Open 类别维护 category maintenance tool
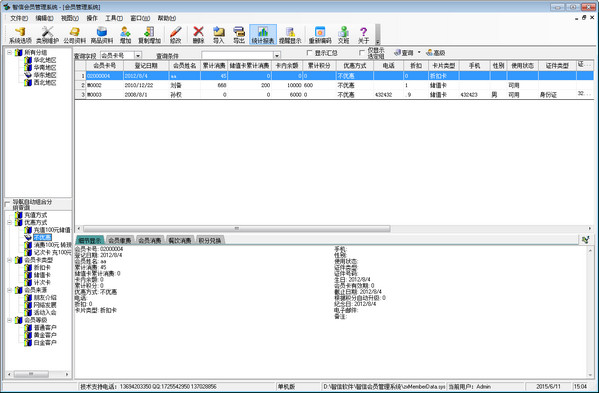Image resolution: width=599 pixels, height=393 pixels. click(x=47, y=35)
